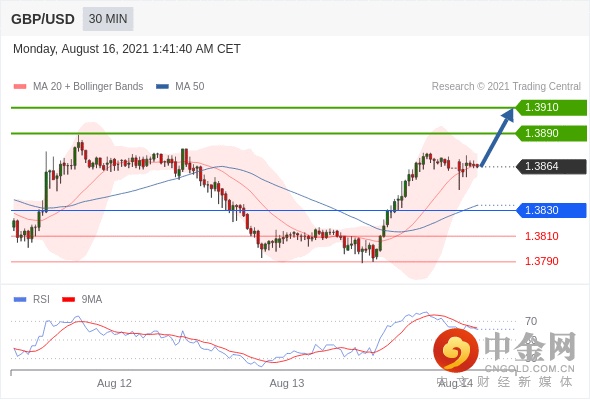Click the GBP/USD pair title
This screenshot has height=400, width=590.
click(x=43, y=19)
